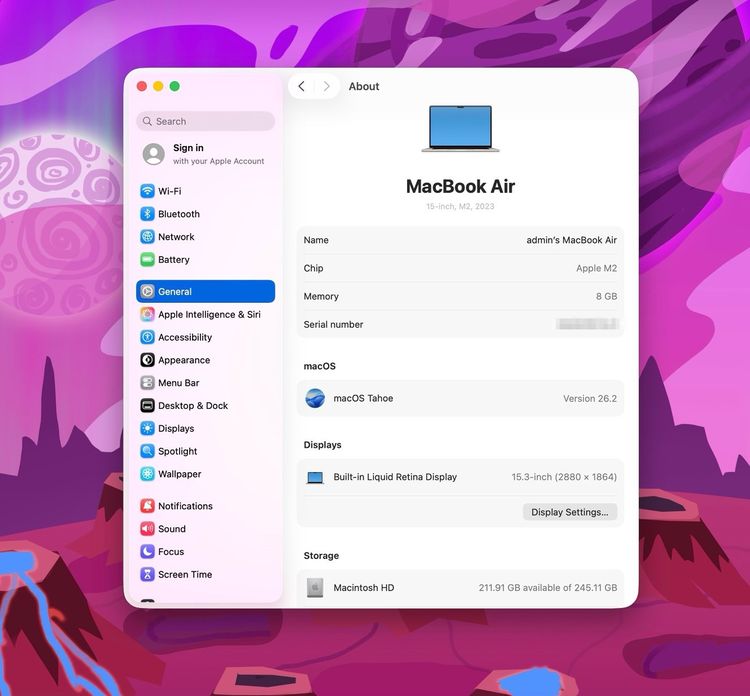Click the MacBook Air heading
750x696 pixels.
(460, 186)
